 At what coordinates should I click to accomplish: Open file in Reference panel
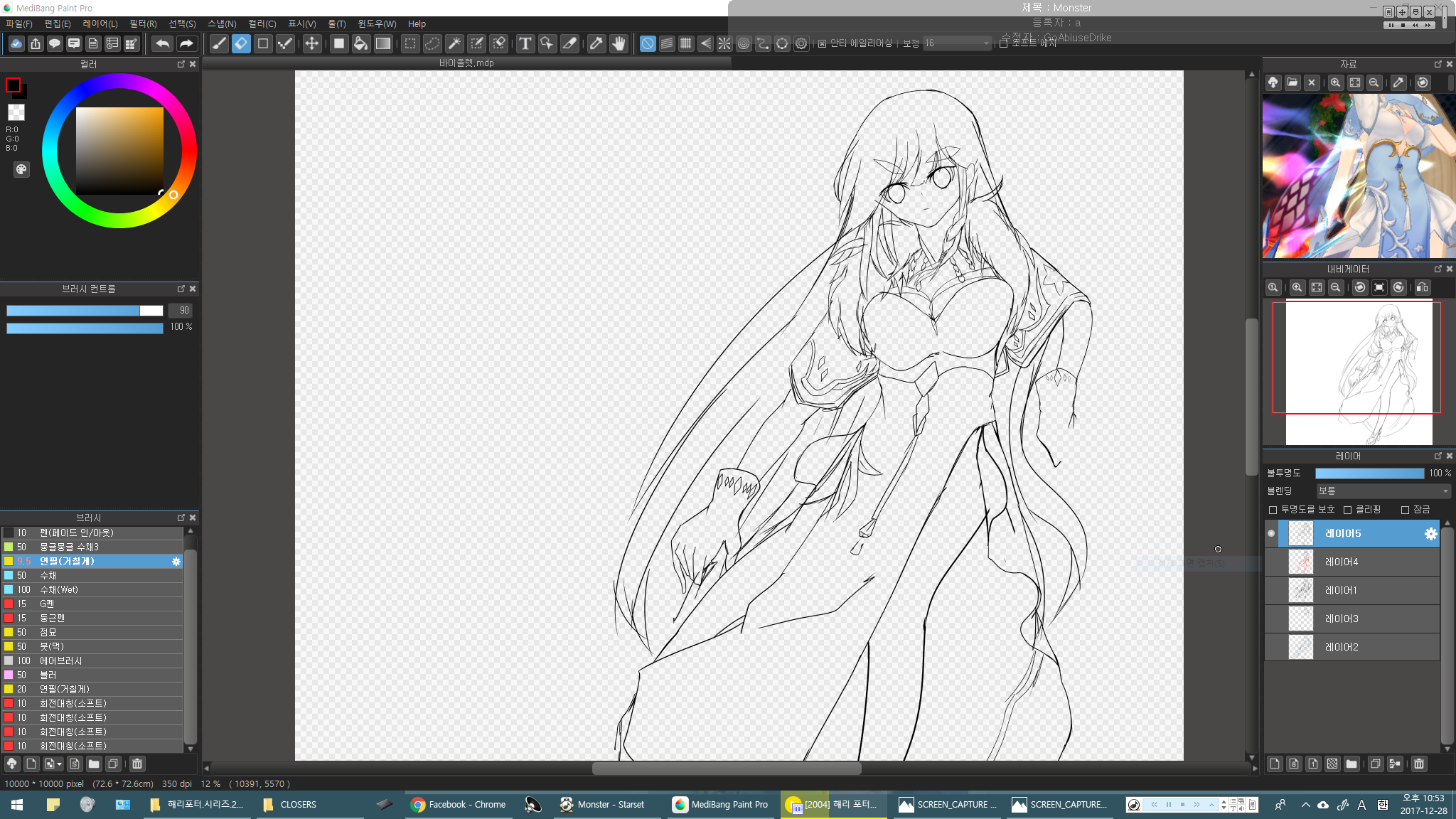pos(1292,82)
